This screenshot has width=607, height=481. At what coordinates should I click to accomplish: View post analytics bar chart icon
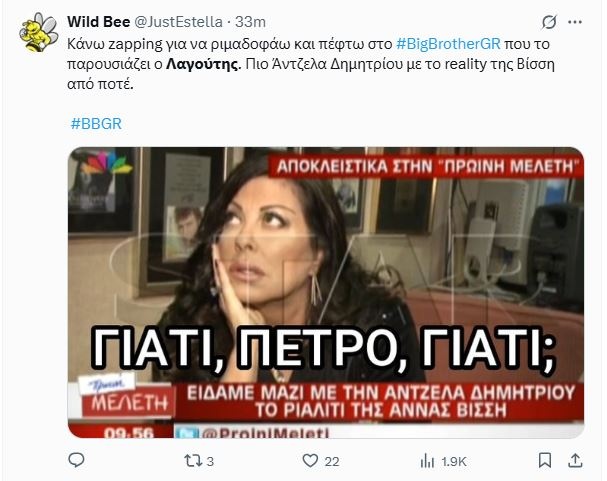tap(427, 460)
